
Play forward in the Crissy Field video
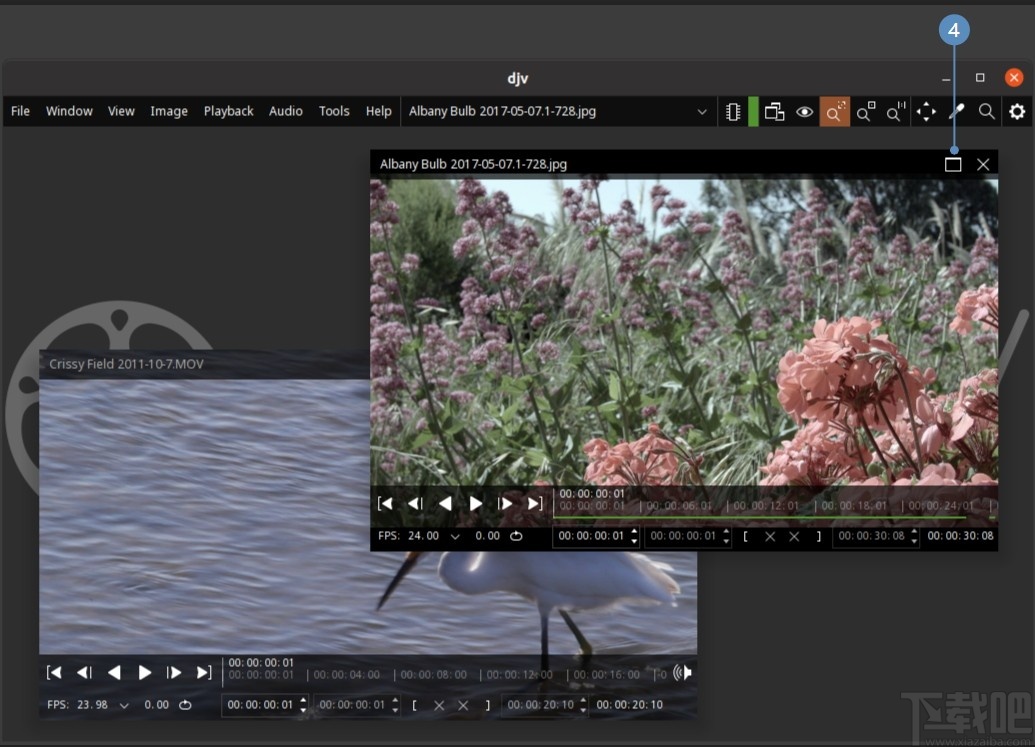(x=144, y=673)
